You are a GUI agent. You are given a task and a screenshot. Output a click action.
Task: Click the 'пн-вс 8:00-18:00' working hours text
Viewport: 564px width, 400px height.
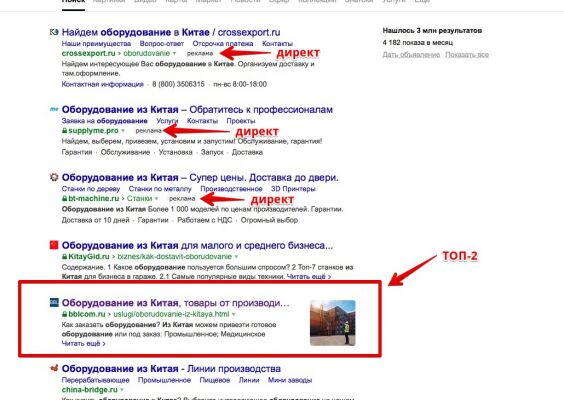click(240, 84)
